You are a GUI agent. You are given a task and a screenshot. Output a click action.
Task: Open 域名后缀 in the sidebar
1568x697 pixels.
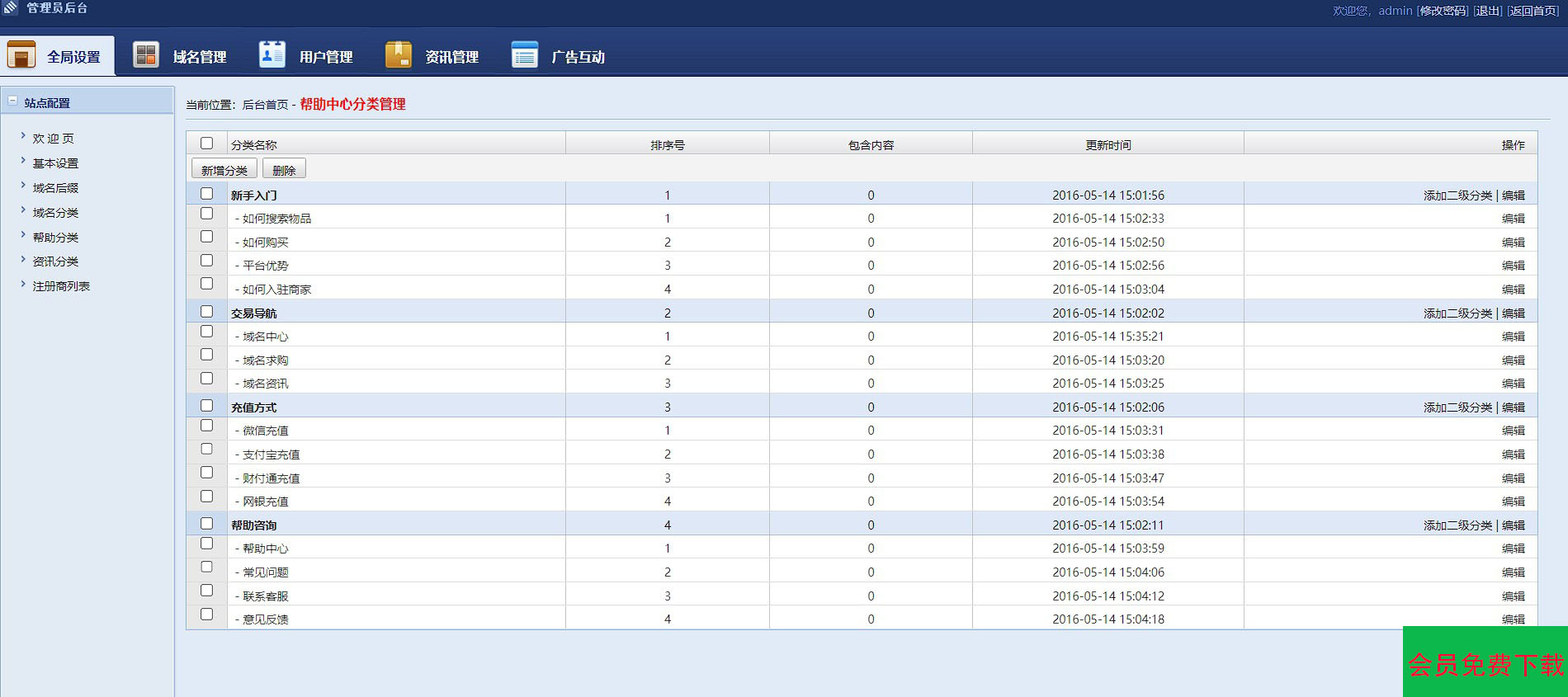click(55, 188)
